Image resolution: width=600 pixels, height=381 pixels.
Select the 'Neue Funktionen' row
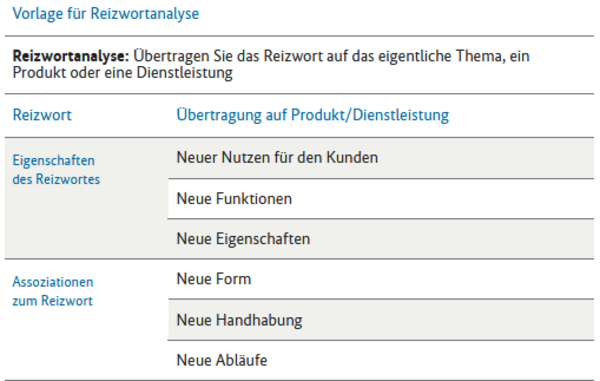[x=381, y=199]
